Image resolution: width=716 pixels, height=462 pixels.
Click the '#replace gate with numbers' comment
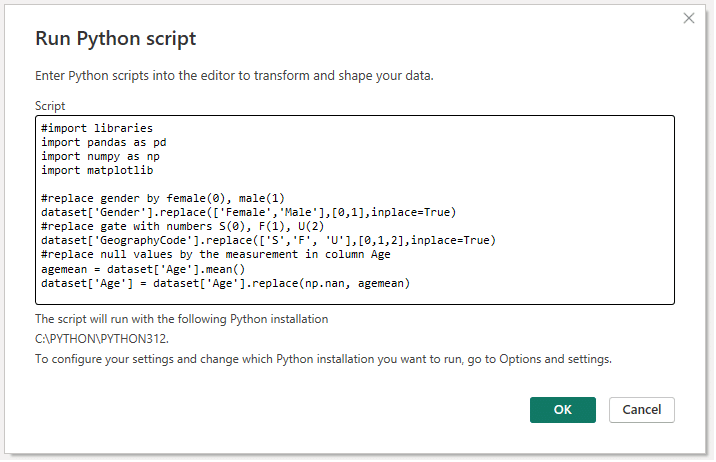[x=183, y=226]
